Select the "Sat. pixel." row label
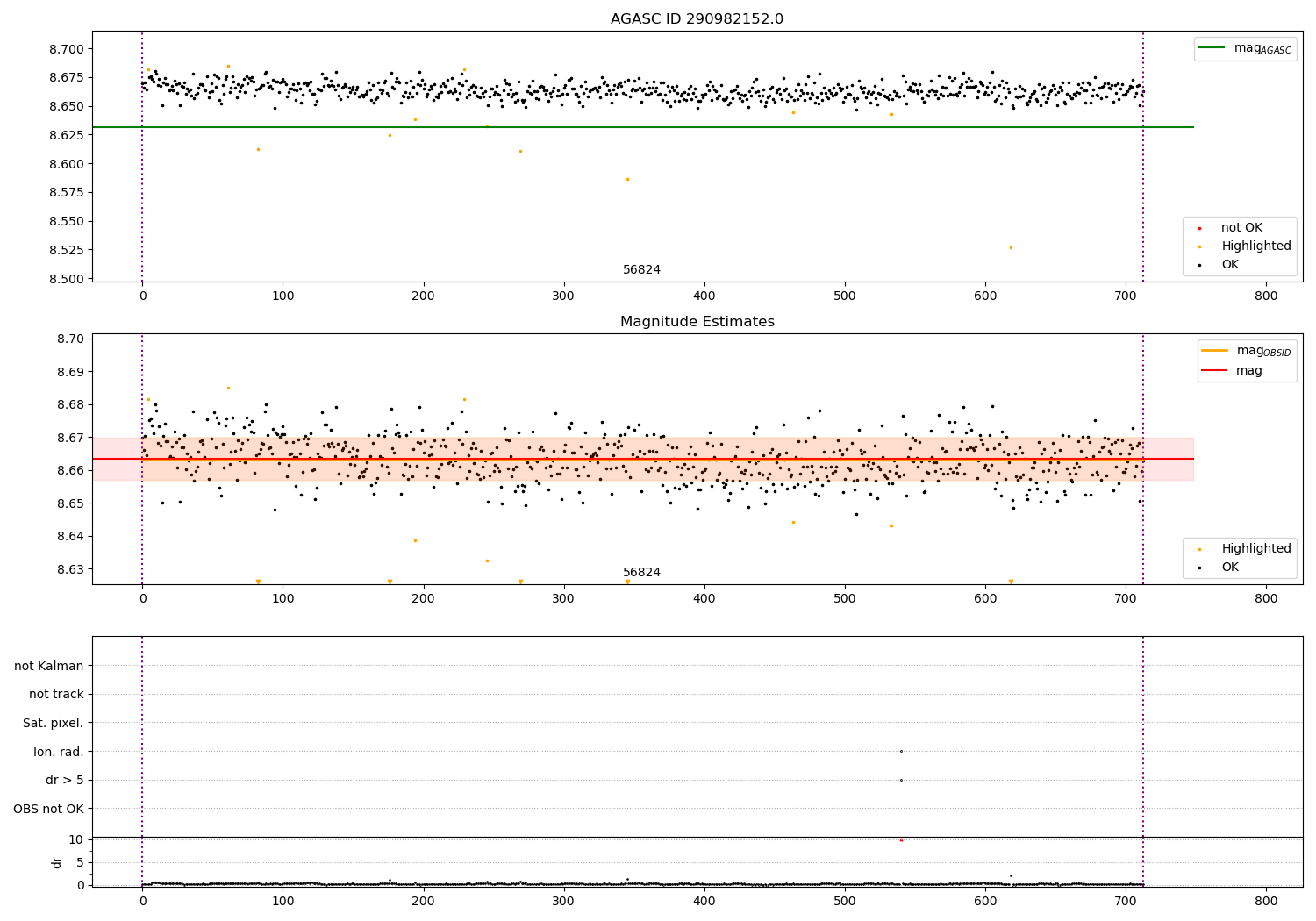This screenshot has height=921, width=1316. click(54, 724)
